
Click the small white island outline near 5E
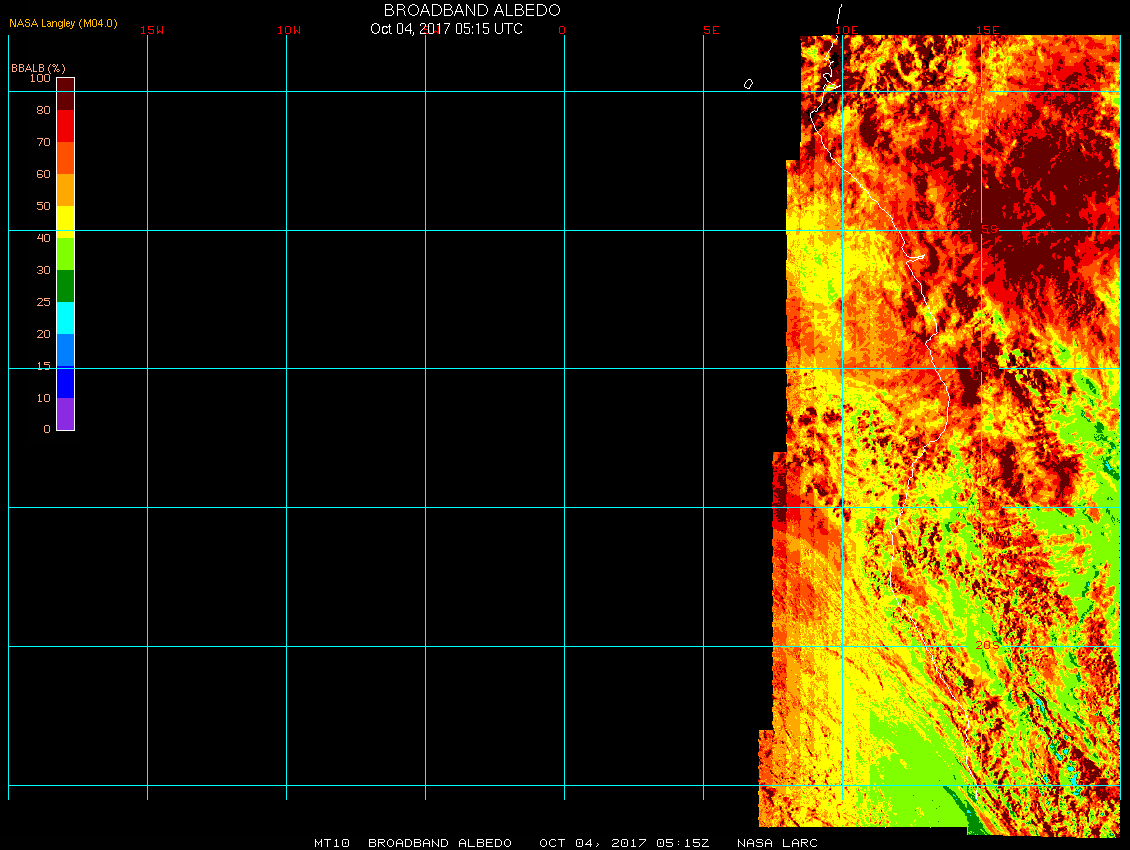click(x=748, y=84)
